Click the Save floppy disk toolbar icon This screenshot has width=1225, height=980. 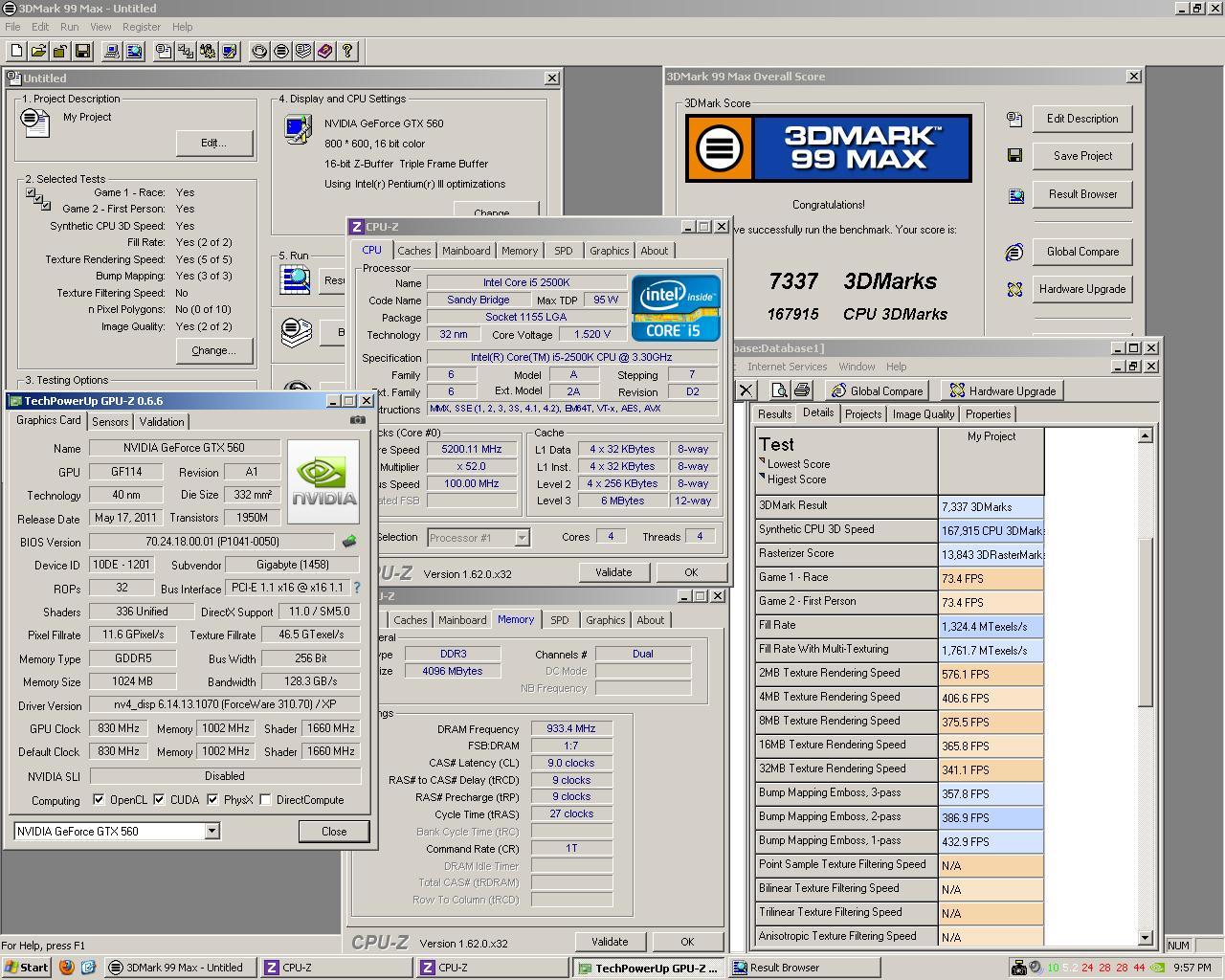(81, 51)
